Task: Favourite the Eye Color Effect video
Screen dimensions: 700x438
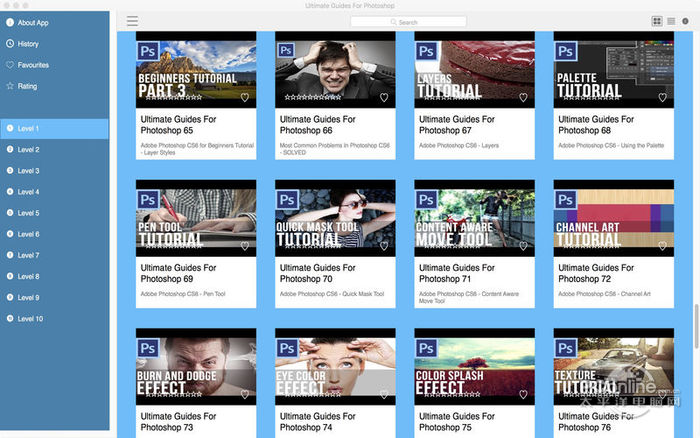Action: 384,394
